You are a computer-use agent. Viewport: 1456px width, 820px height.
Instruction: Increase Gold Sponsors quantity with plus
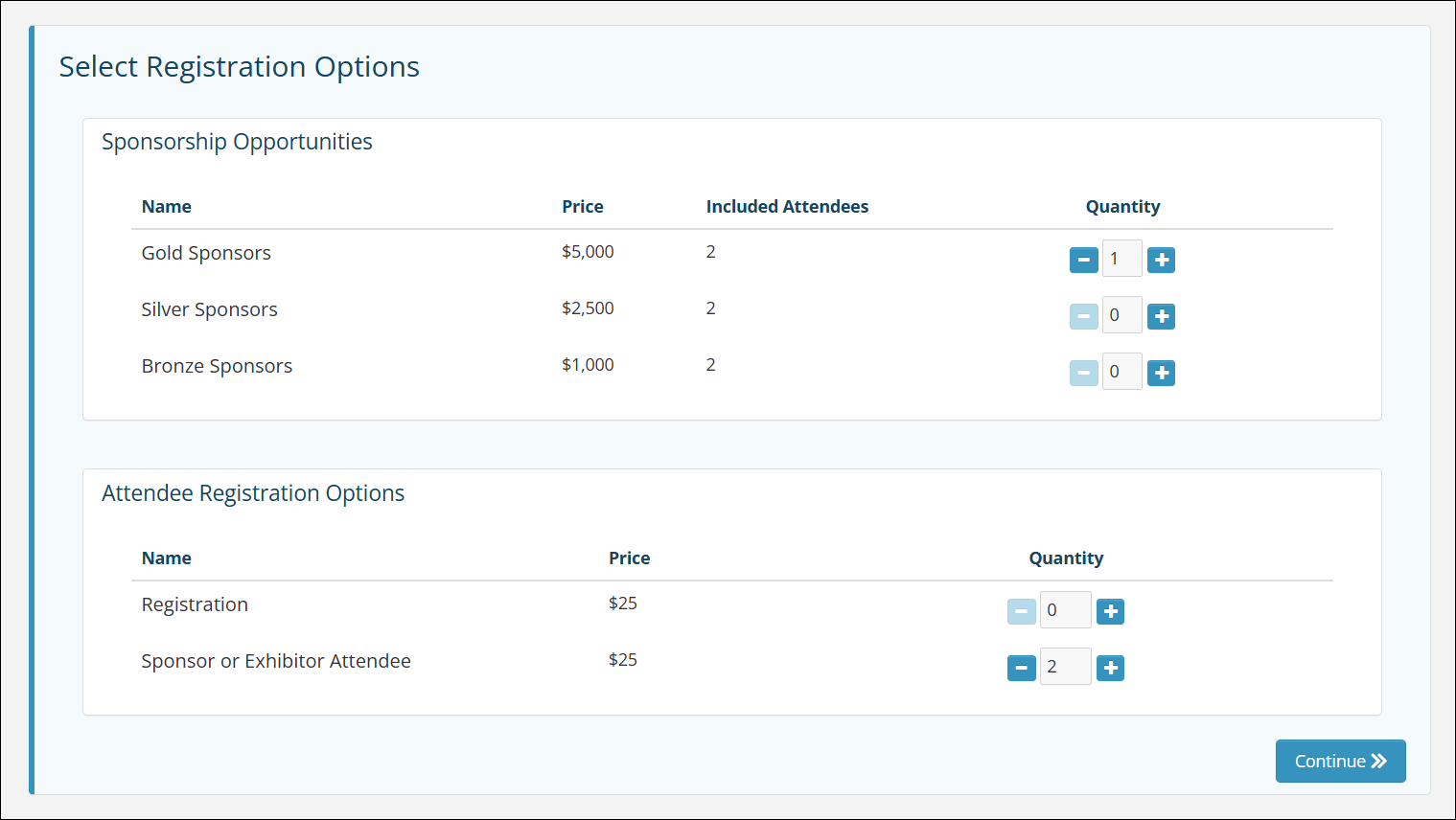pyautogui.click(x=1161, y=260)
